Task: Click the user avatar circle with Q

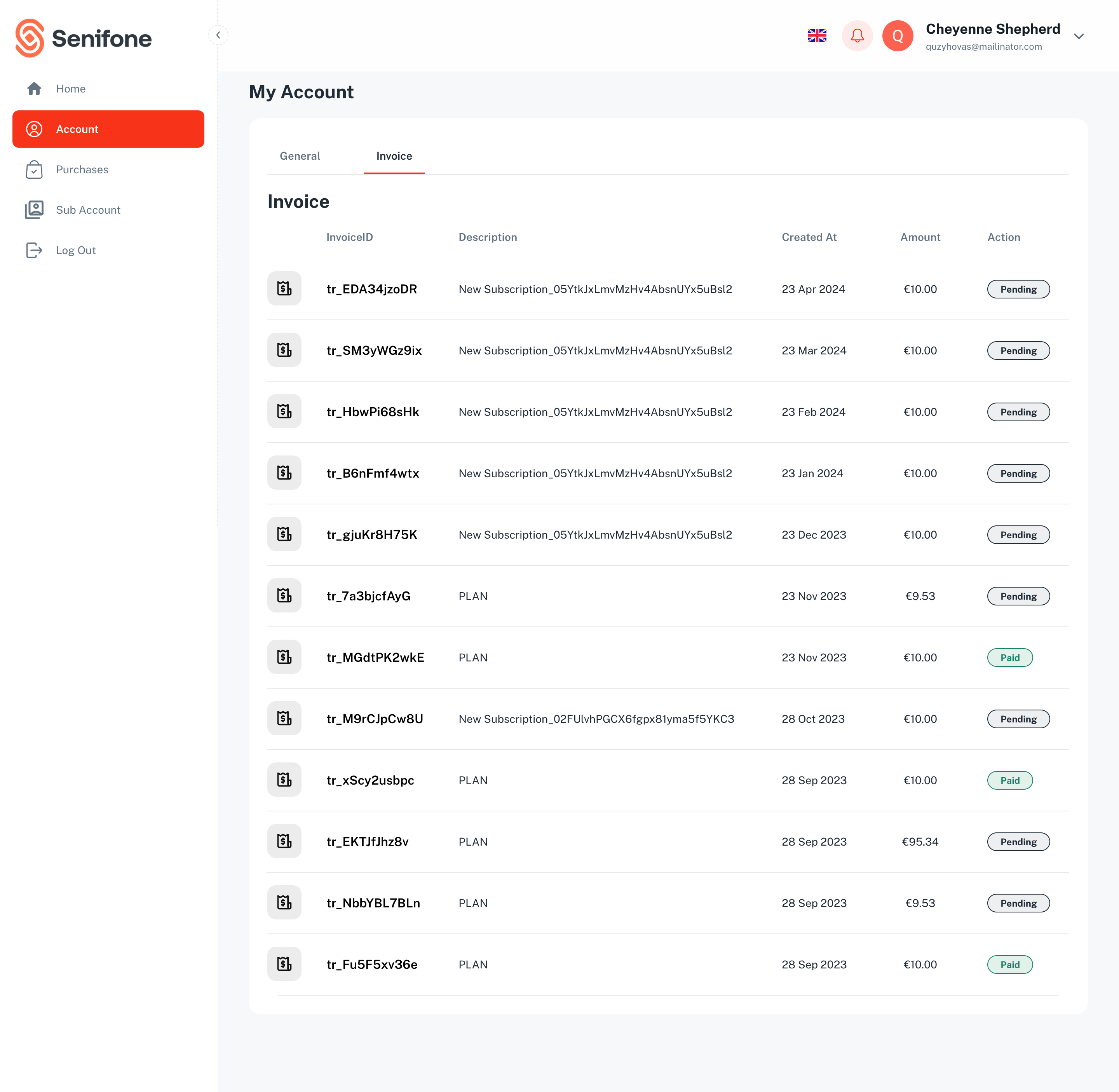Action: [x=898, y=36]
